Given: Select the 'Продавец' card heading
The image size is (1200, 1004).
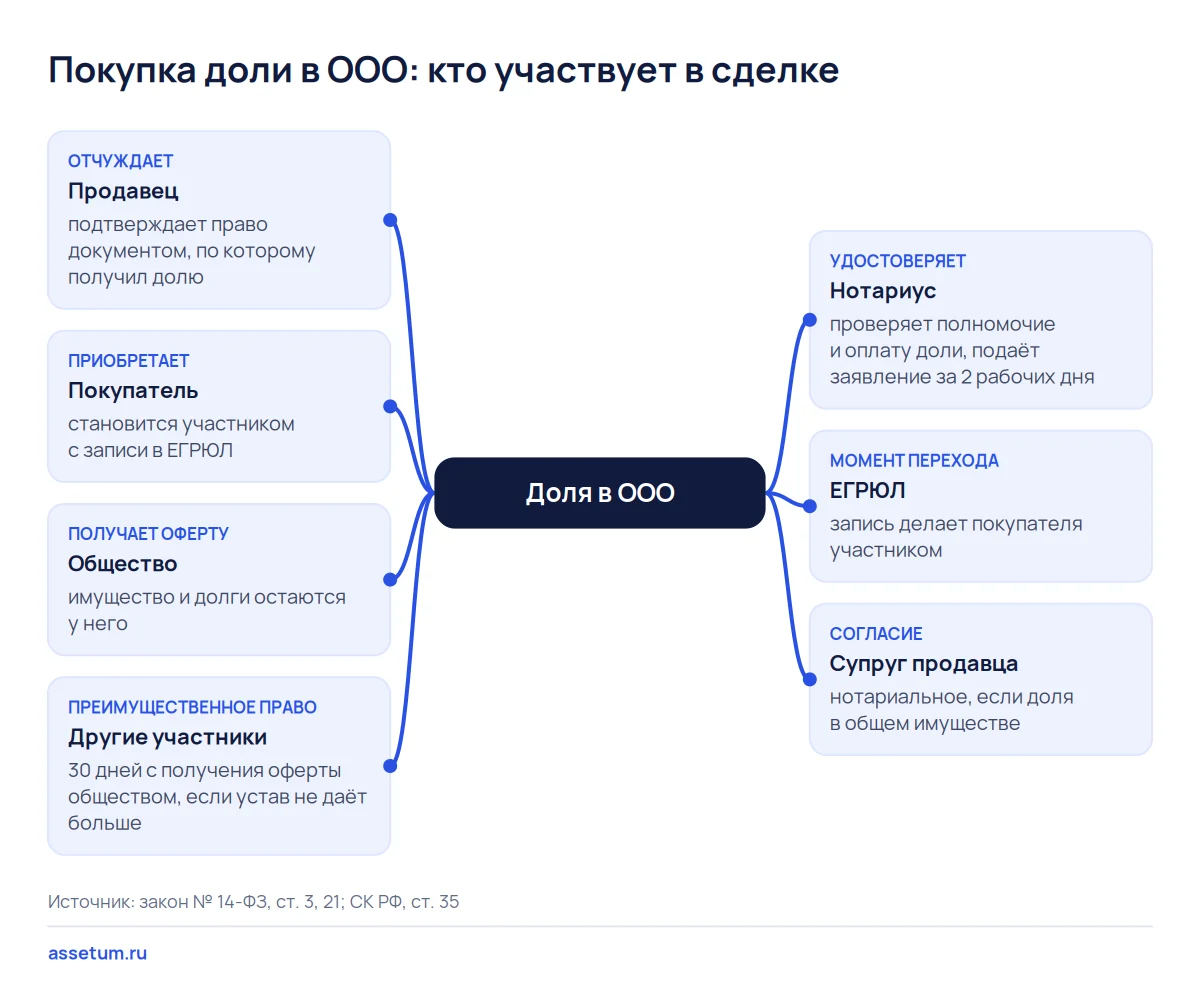Looking at the screenshot, I should [x=123, y=191].
